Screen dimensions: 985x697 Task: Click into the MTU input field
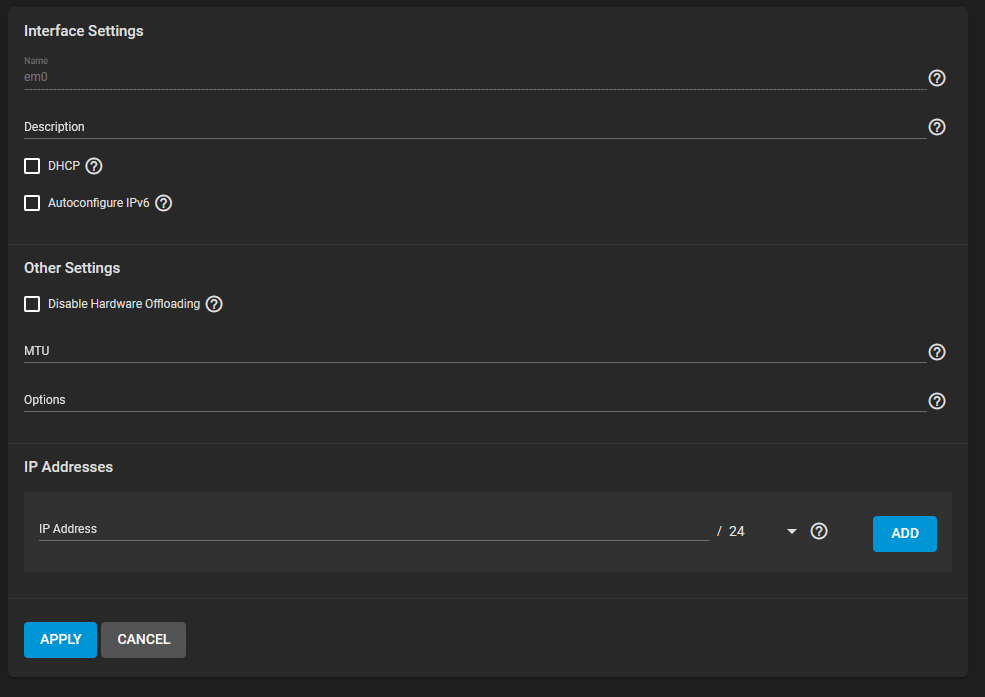click(x=474, y=352)
